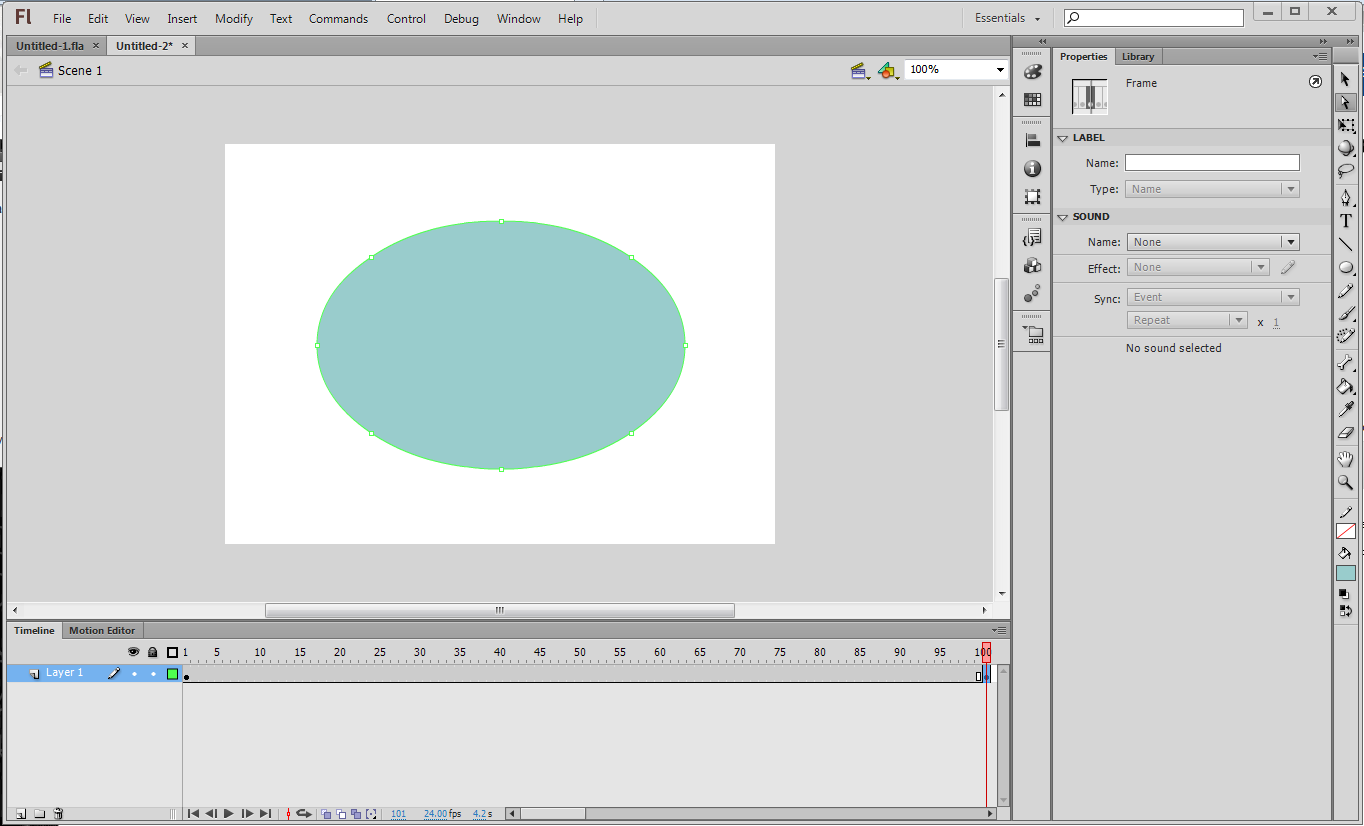The image size is (1364, 826).
Task: Click the 24.00 fps frame rate value
Action: coord(436,814)
